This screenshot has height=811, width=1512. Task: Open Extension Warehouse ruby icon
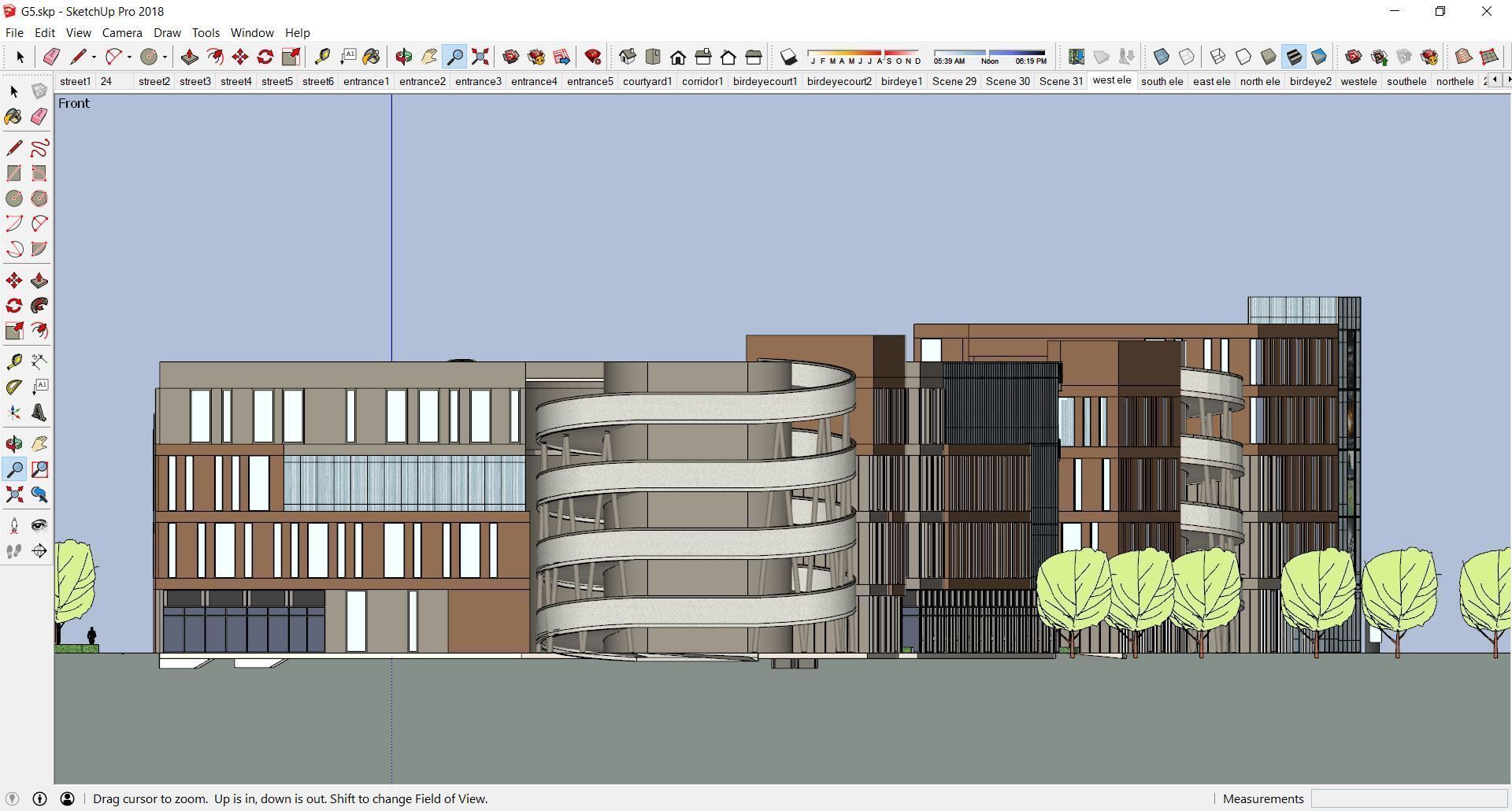tap(593, 57)
